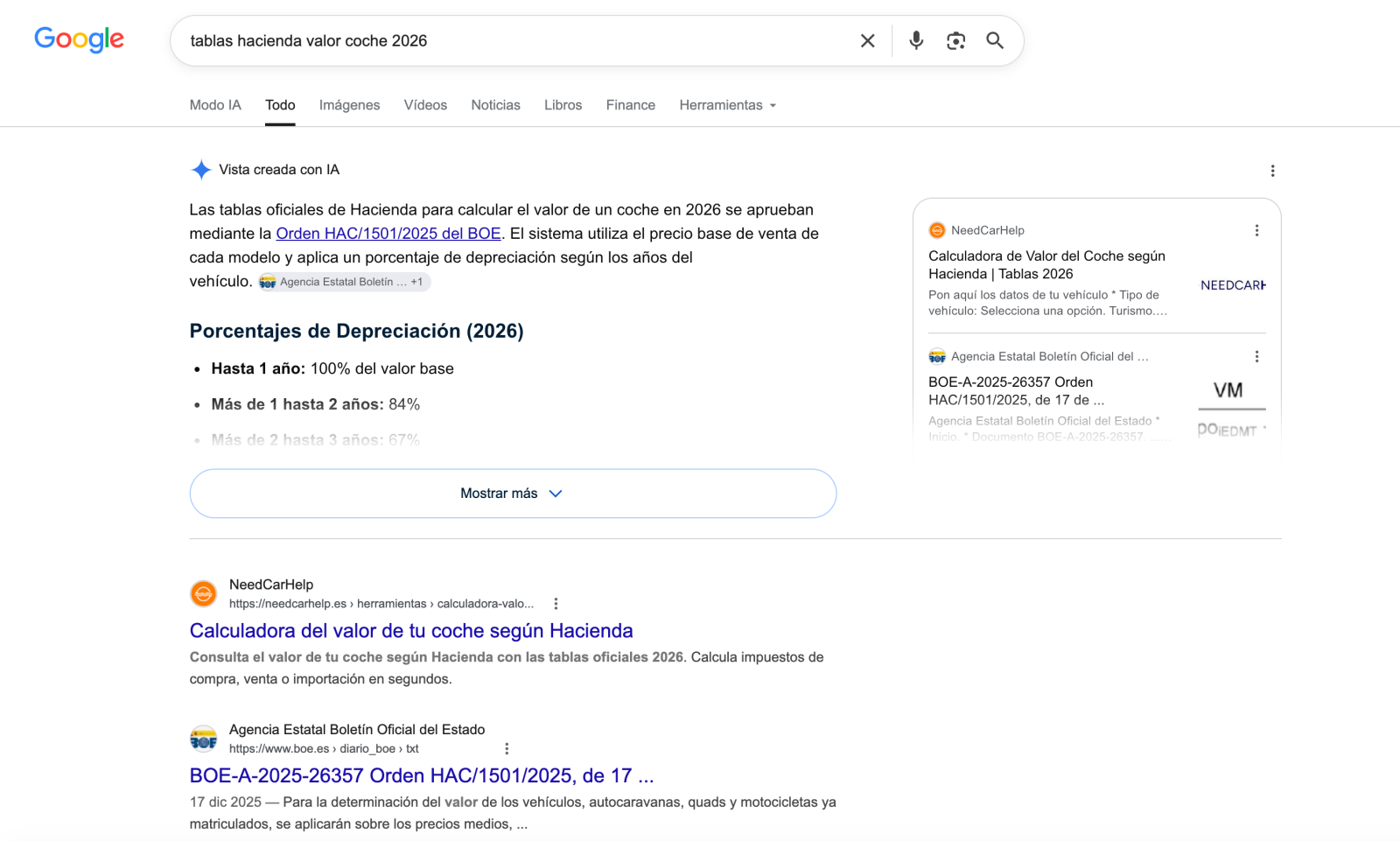Click NeedCarHelp site name in result
Screen dimensions: 1400x841
pyautogui.click(x=271, y=585)
